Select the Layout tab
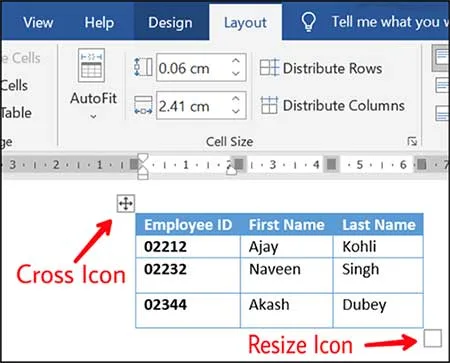Viewport: 450px width, 363px height. point(245,23)
